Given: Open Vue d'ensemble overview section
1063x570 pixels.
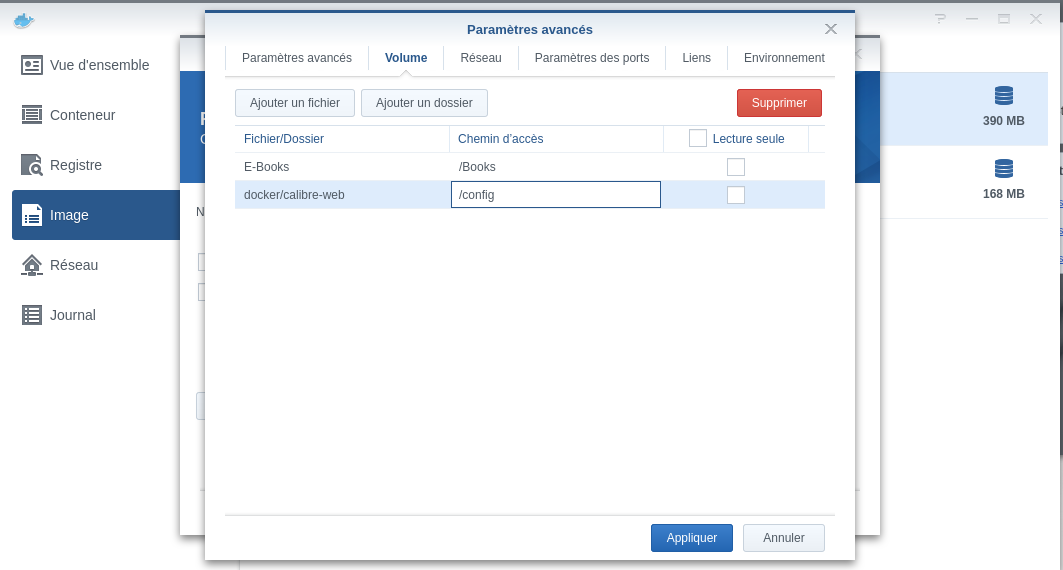Looking at the screenshot, I should 98,65.
